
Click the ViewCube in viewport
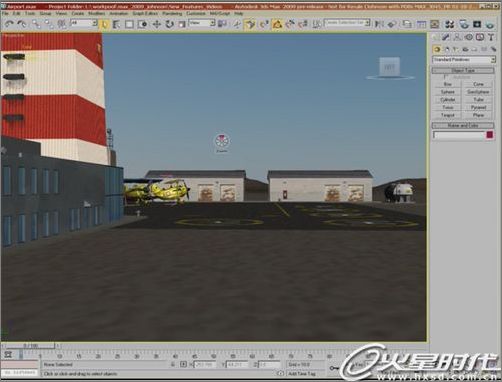(x=390, y=67)
